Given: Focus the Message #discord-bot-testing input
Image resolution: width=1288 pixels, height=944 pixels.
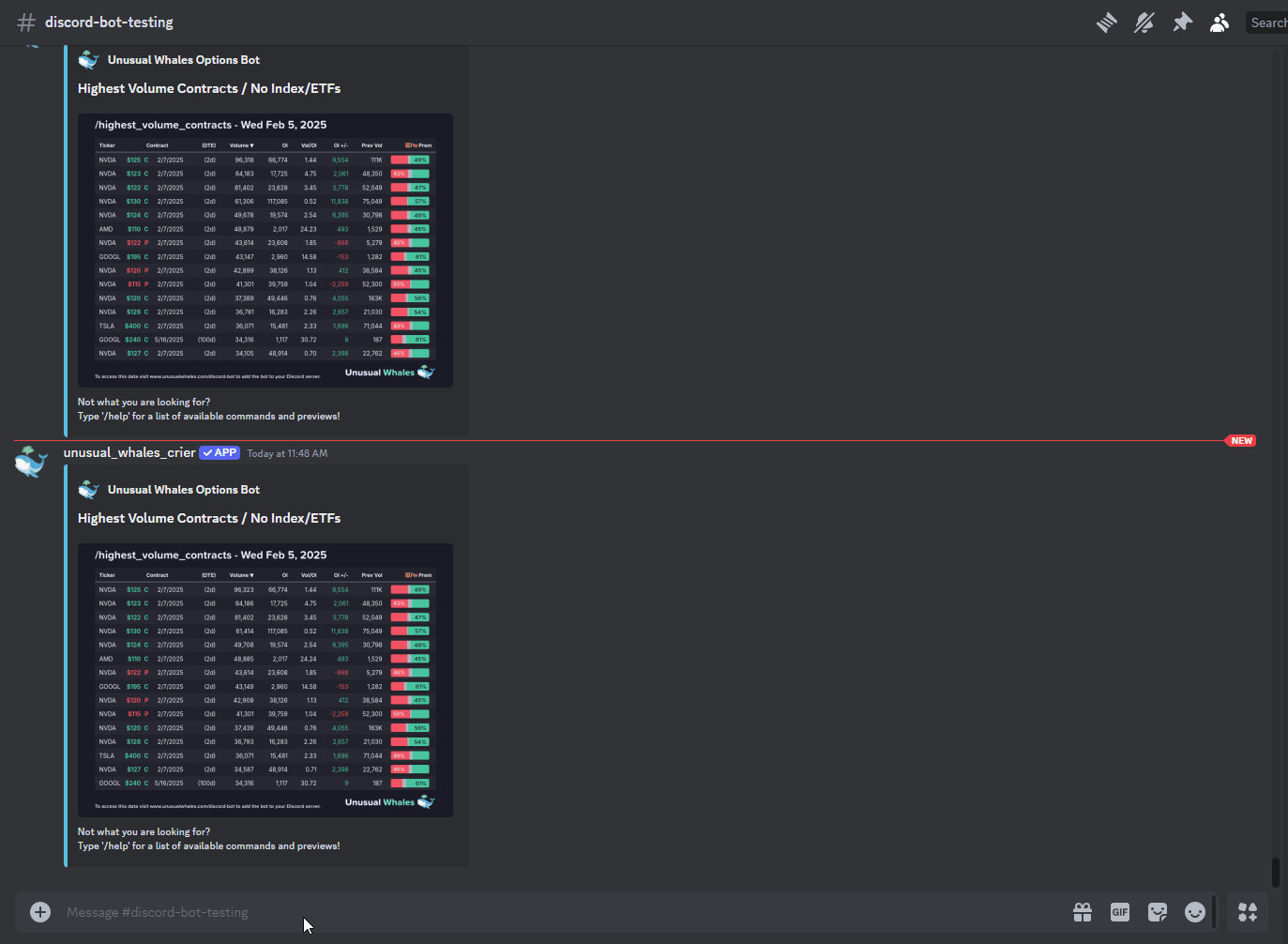Looking at the screenshot, I should (x=563, y=912).
